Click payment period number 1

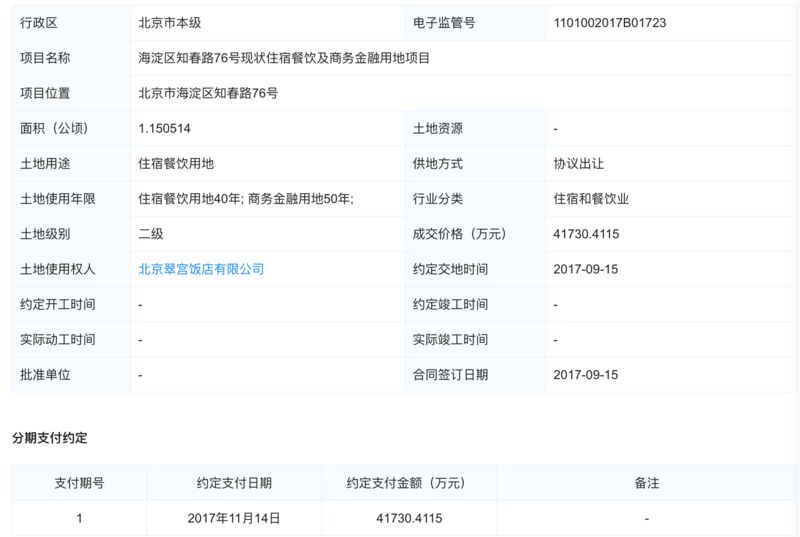pos(79,518)
